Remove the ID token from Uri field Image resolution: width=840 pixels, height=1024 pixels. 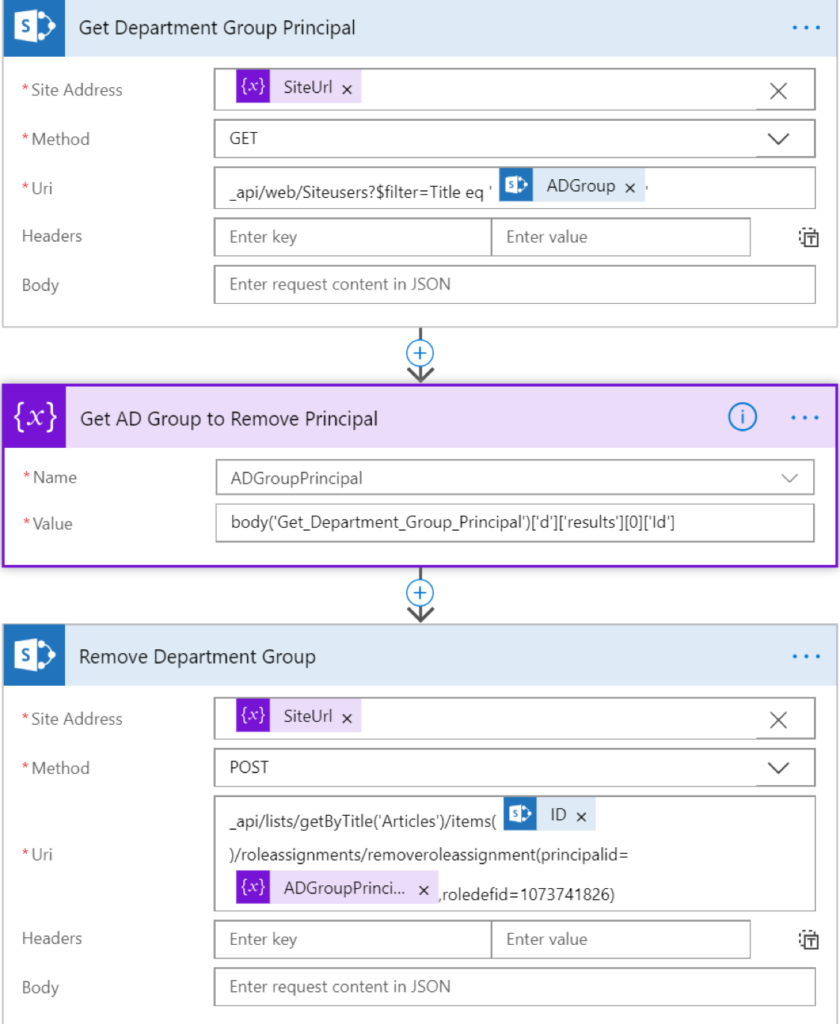[581, 816]
